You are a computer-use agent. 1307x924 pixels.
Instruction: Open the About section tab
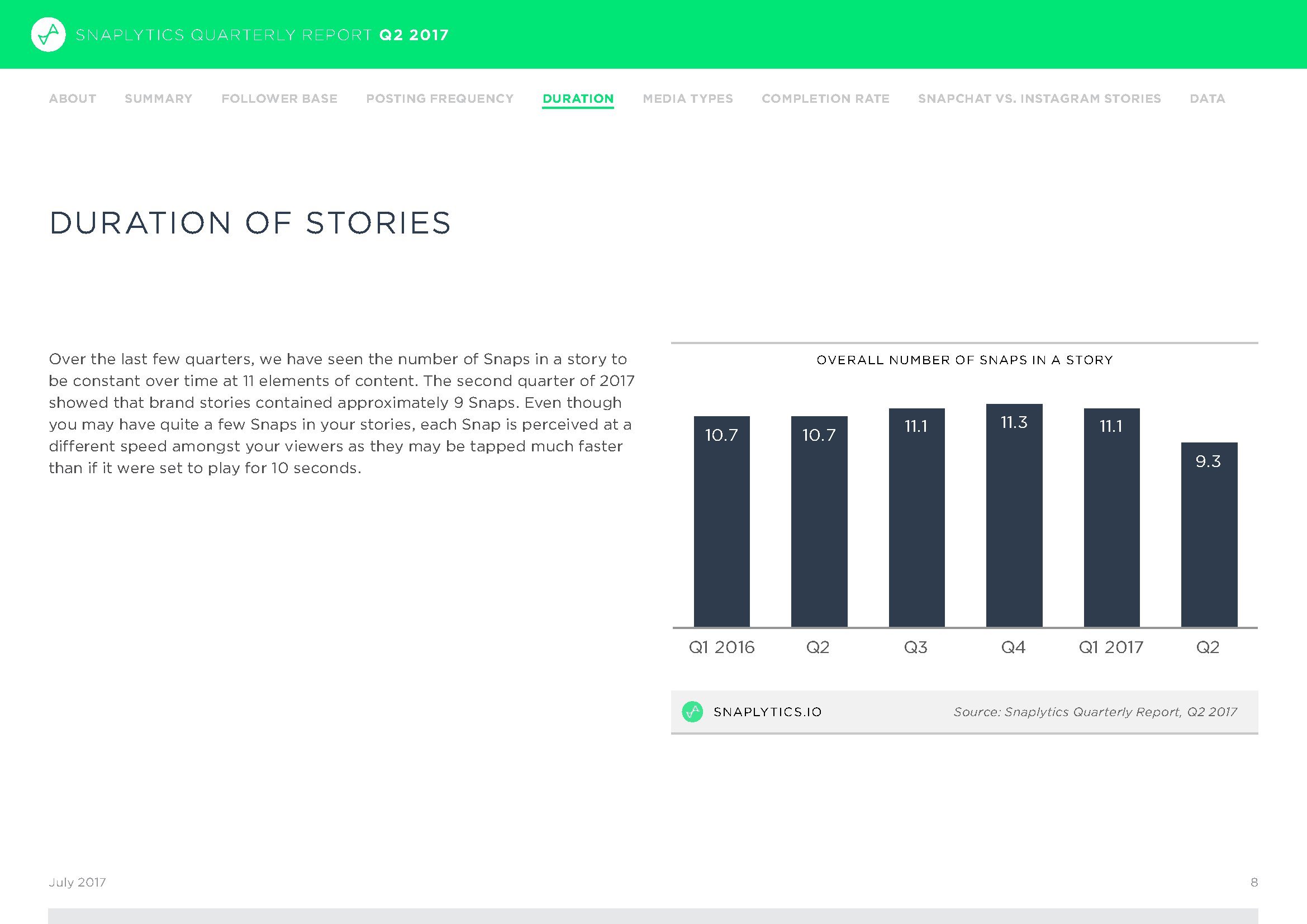[x=72, y=98]
